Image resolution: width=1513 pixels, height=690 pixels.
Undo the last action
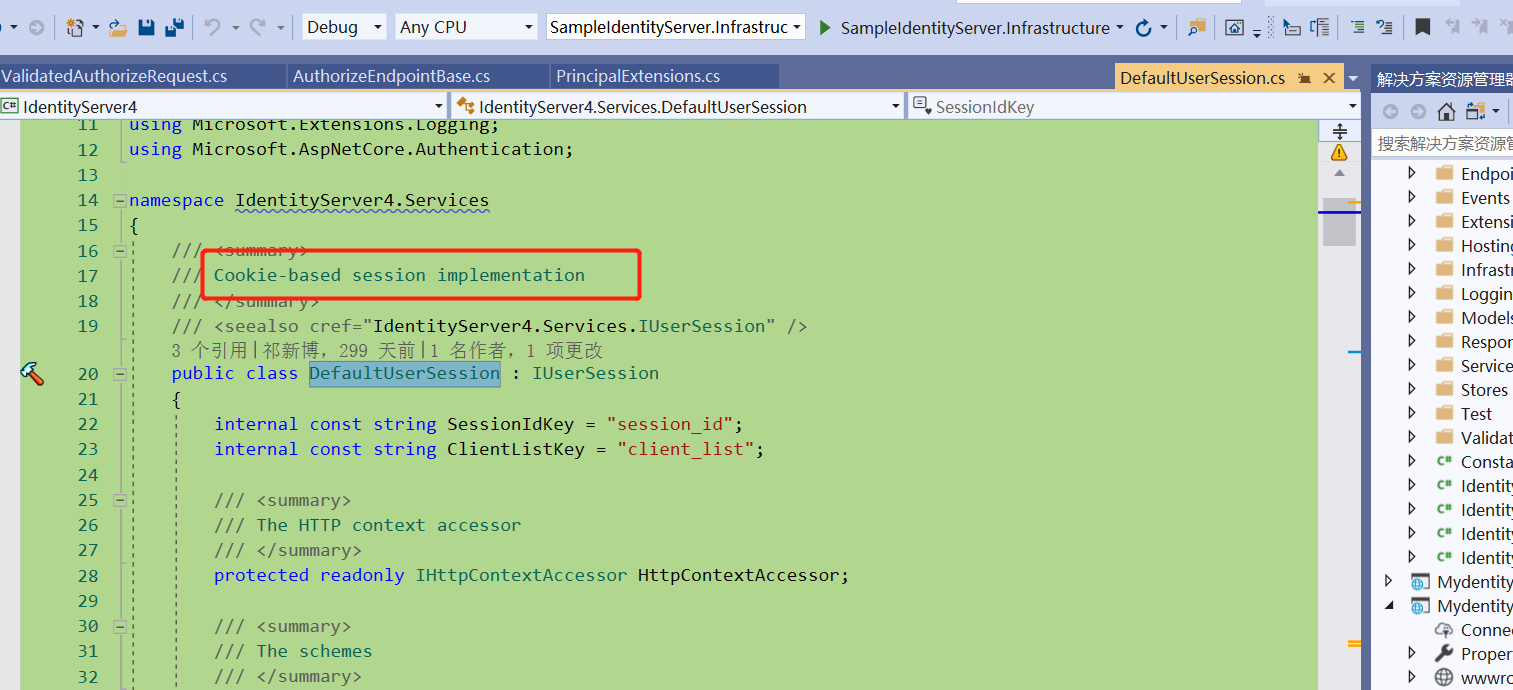pos(212,27)
